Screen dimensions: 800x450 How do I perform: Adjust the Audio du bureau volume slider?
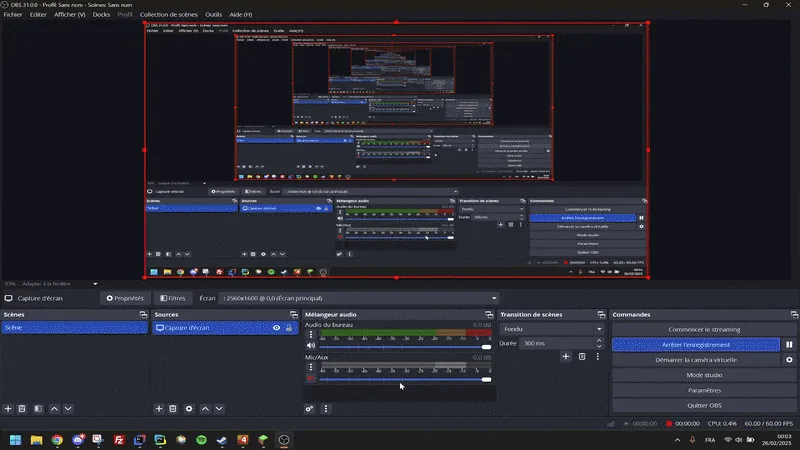(405, 346)
